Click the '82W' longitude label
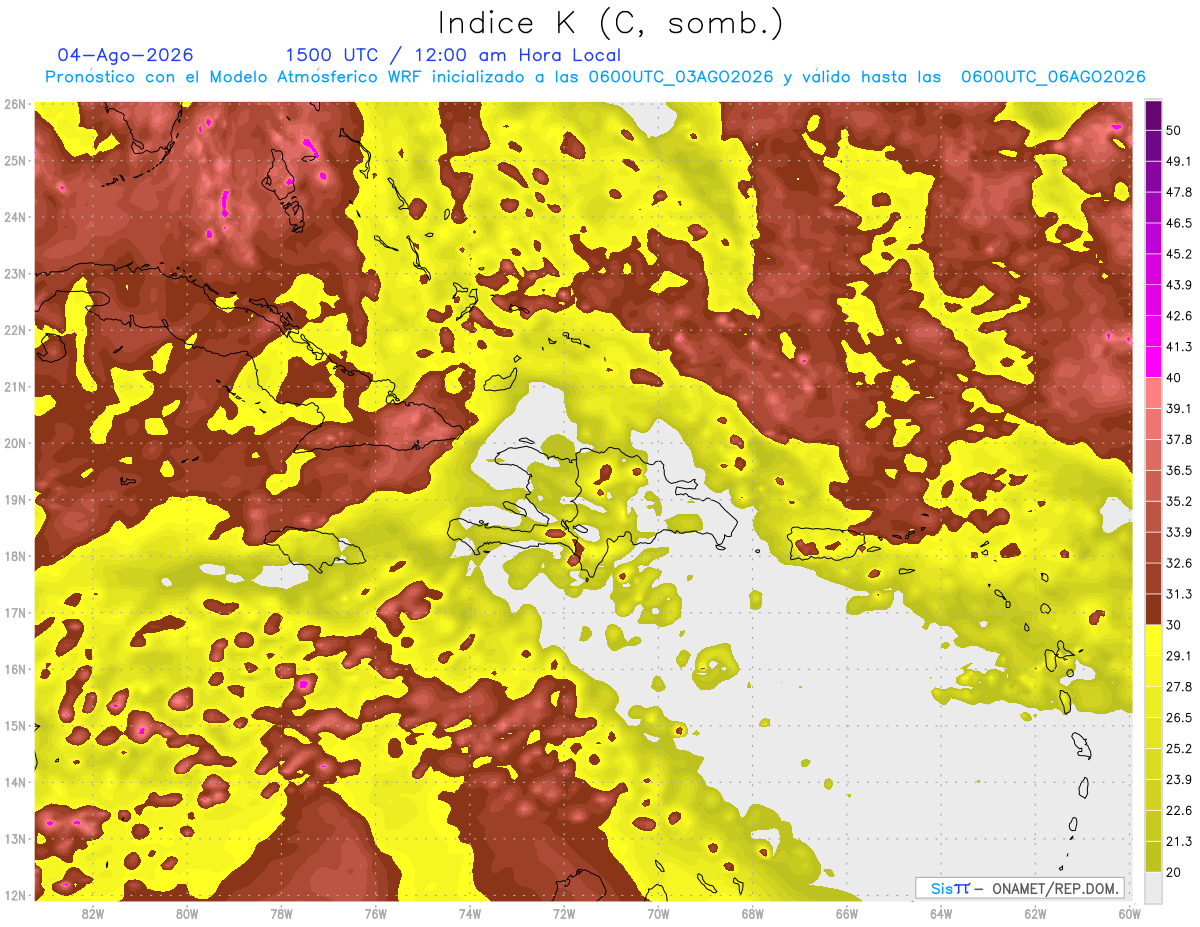 click(x=92, y=914)
